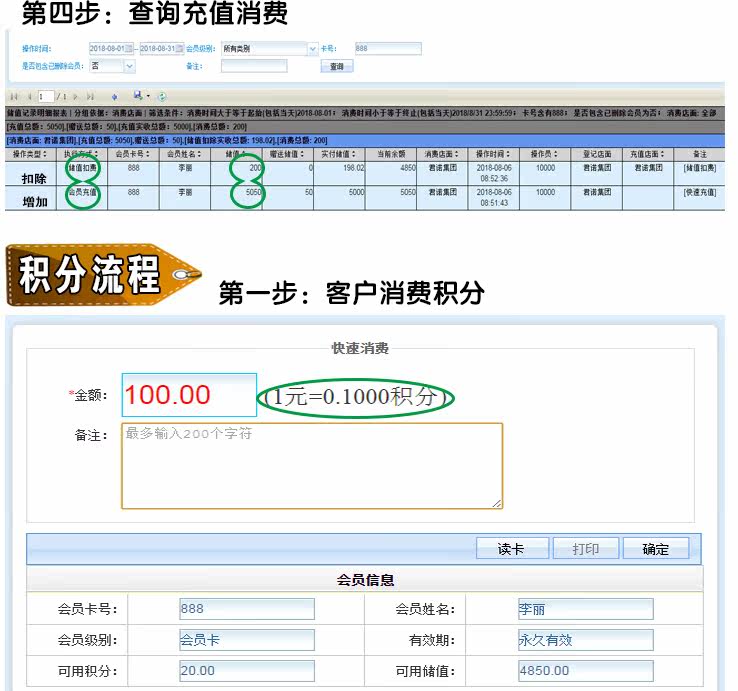738x691 pixels.
Task: Jump to last report page
Action: [90, 96]
